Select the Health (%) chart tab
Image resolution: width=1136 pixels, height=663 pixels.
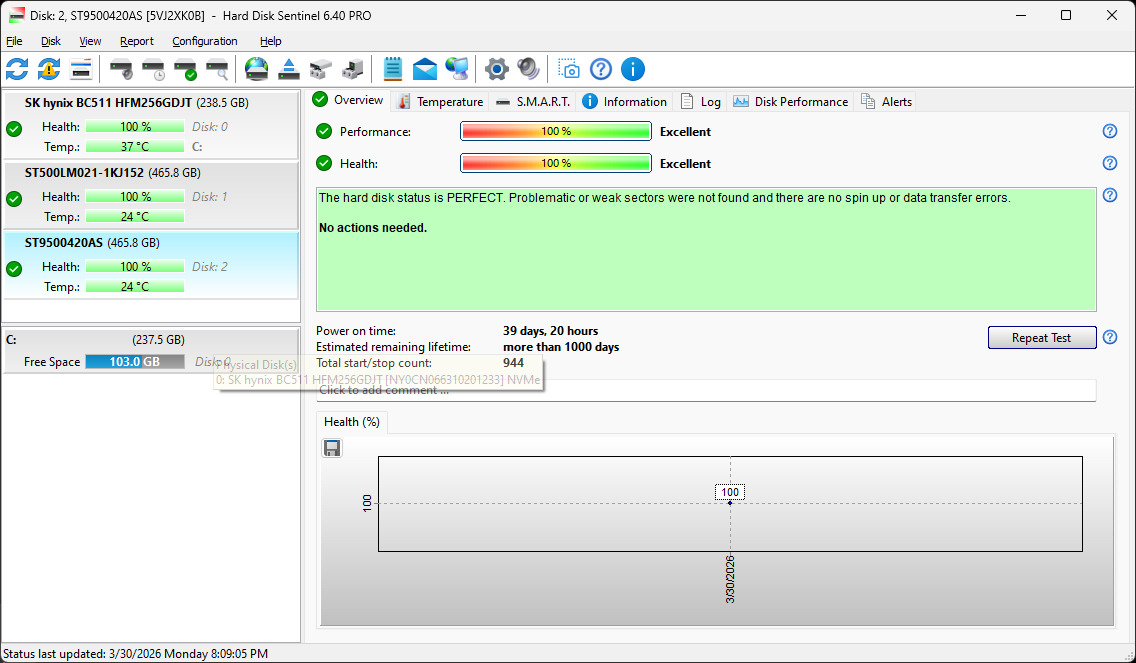click(x=352, y=422)
